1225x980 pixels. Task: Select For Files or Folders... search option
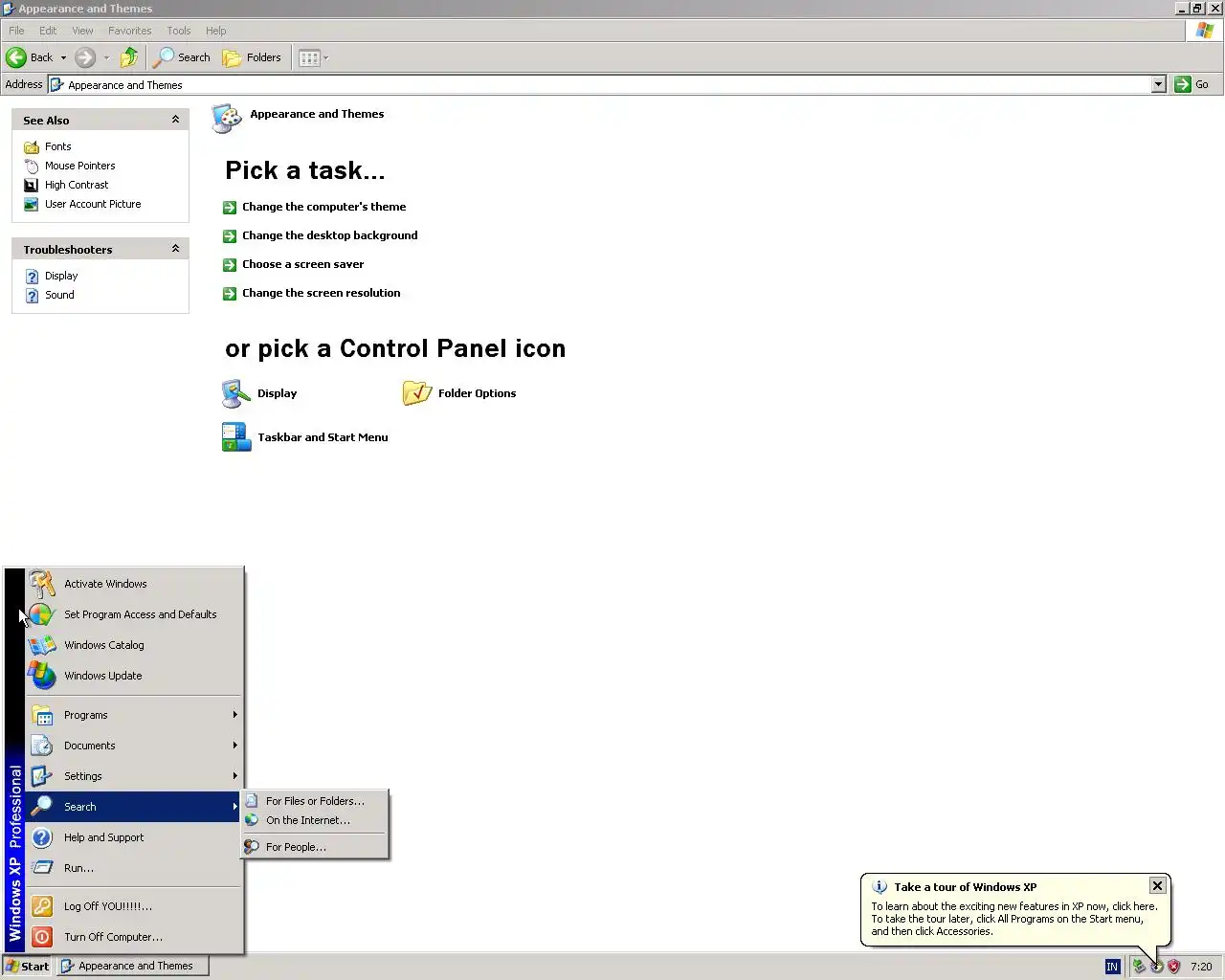[x=315, y=801]
